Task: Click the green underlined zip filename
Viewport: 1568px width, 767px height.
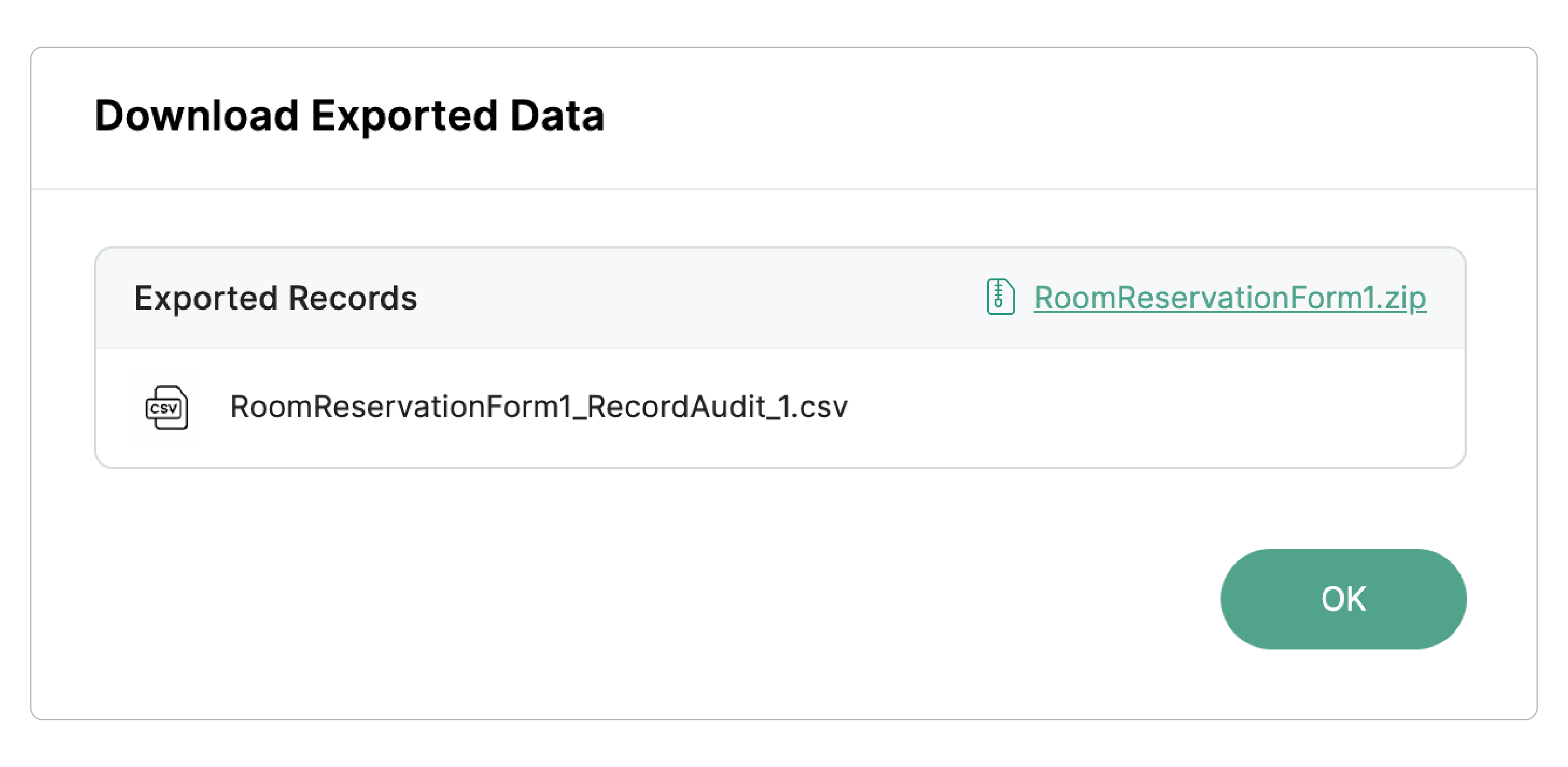Action: click(1229, 297)
